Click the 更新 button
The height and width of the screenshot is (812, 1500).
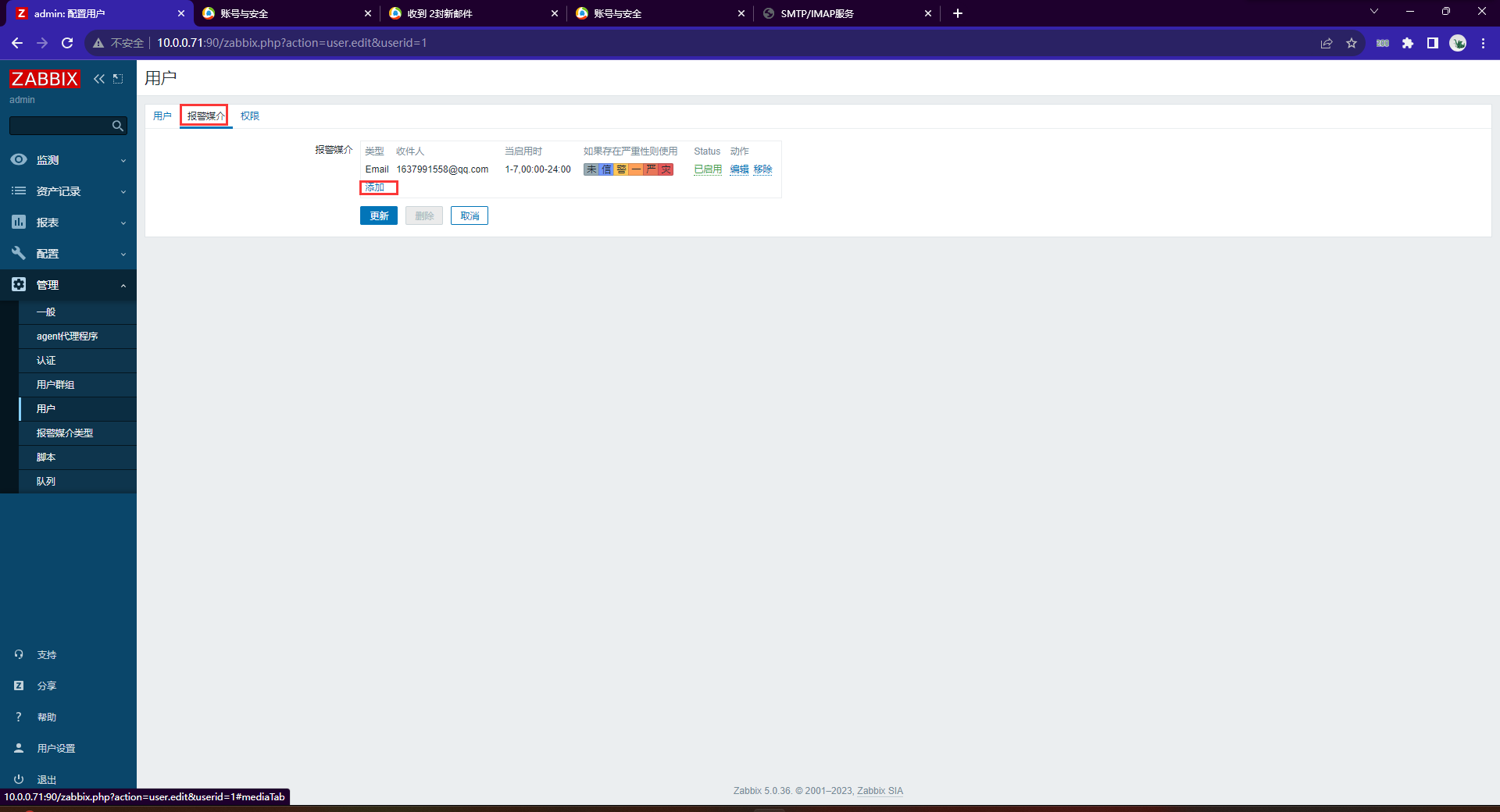point(379,215)
